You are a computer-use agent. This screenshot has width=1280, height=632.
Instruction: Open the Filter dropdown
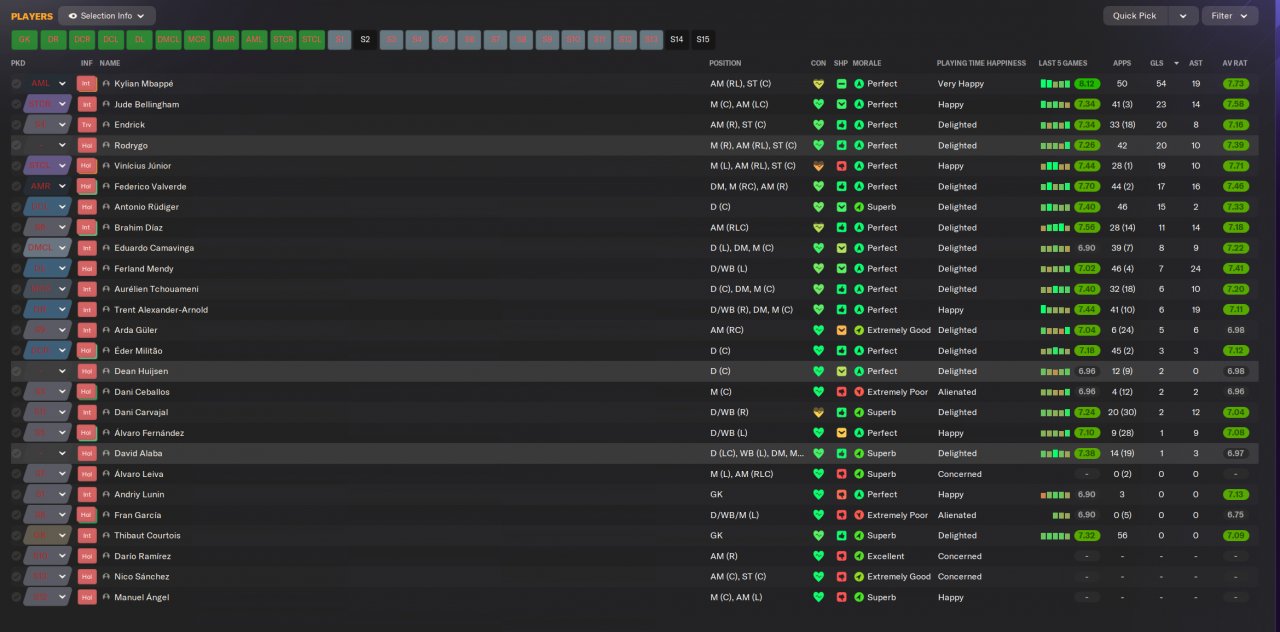[1230, 16]
